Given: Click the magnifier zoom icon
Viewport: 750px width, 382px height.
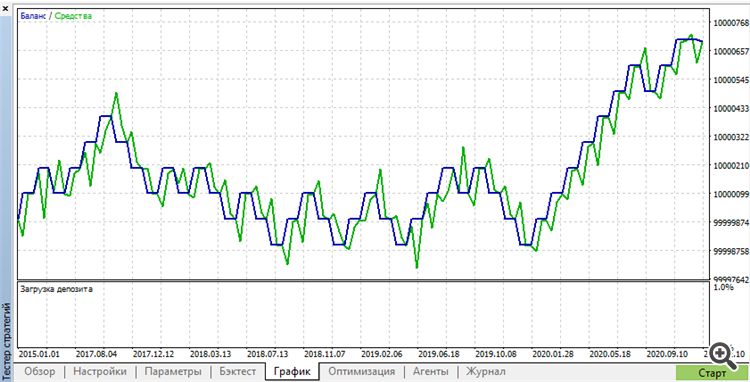Looking at the screenshot, I should coord(722,355).
